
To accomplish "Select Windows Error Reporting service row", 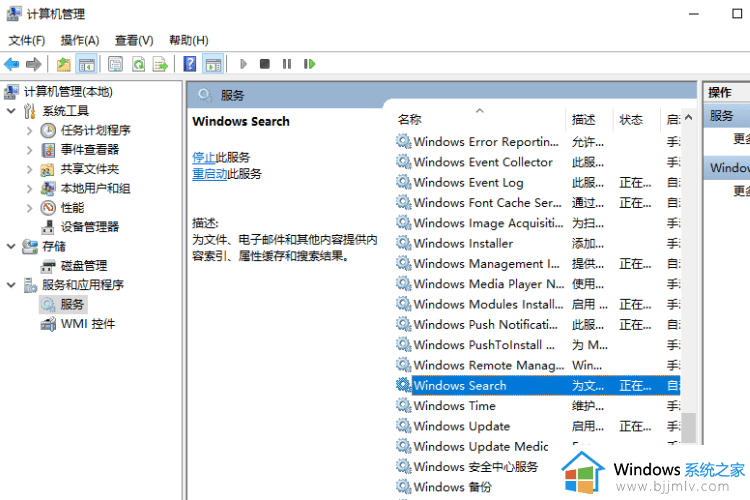I will [x=538, y=142].
